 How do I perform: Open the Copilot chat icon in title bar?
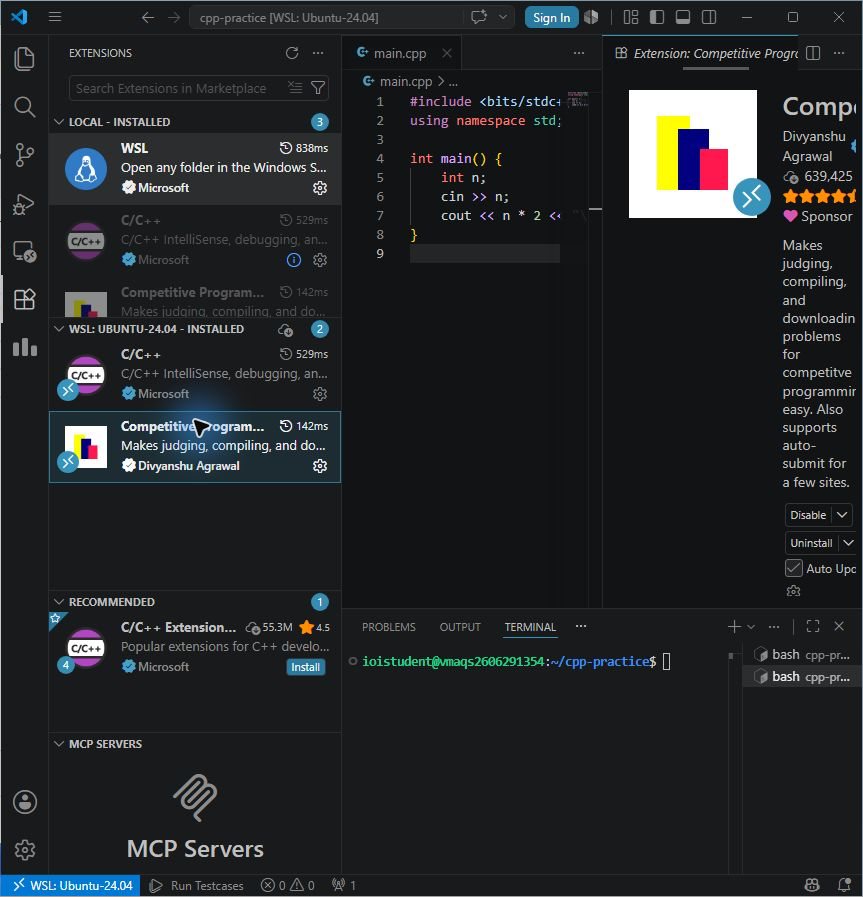(479, 17)
